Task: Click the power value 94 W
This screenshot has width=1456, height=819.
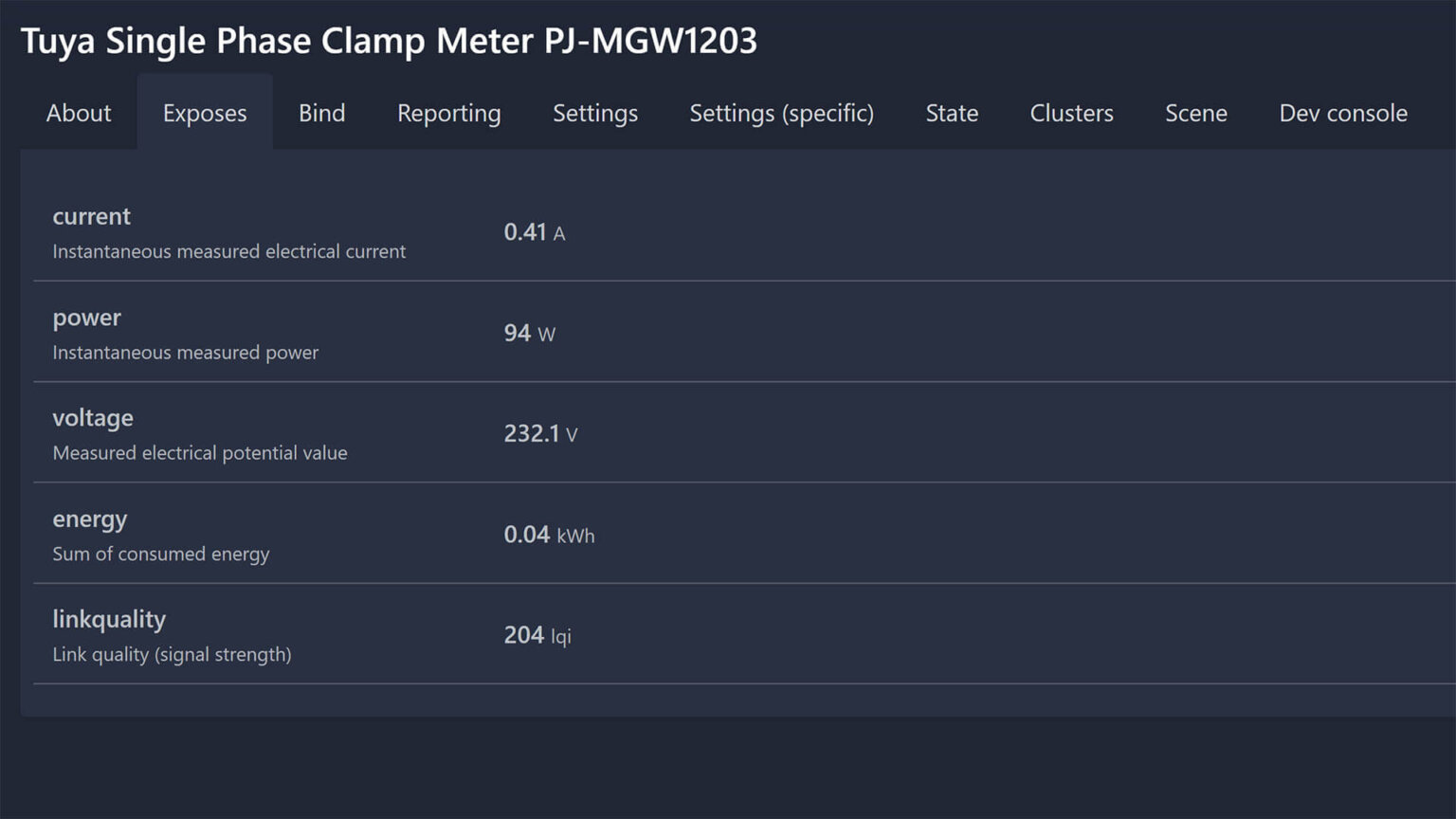Action: (530, 333)
